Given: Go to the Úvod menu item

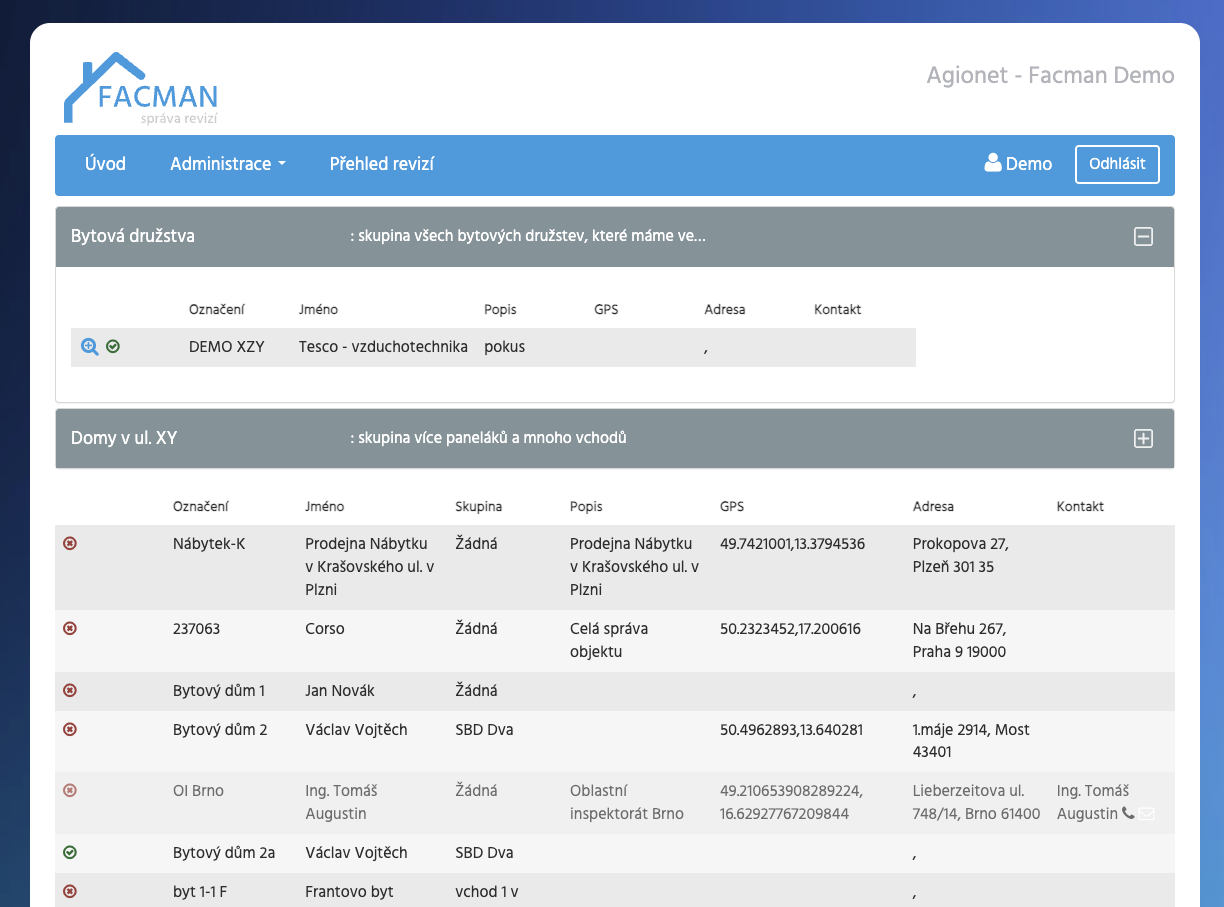Looking at the screenshot, I should 105,164.
